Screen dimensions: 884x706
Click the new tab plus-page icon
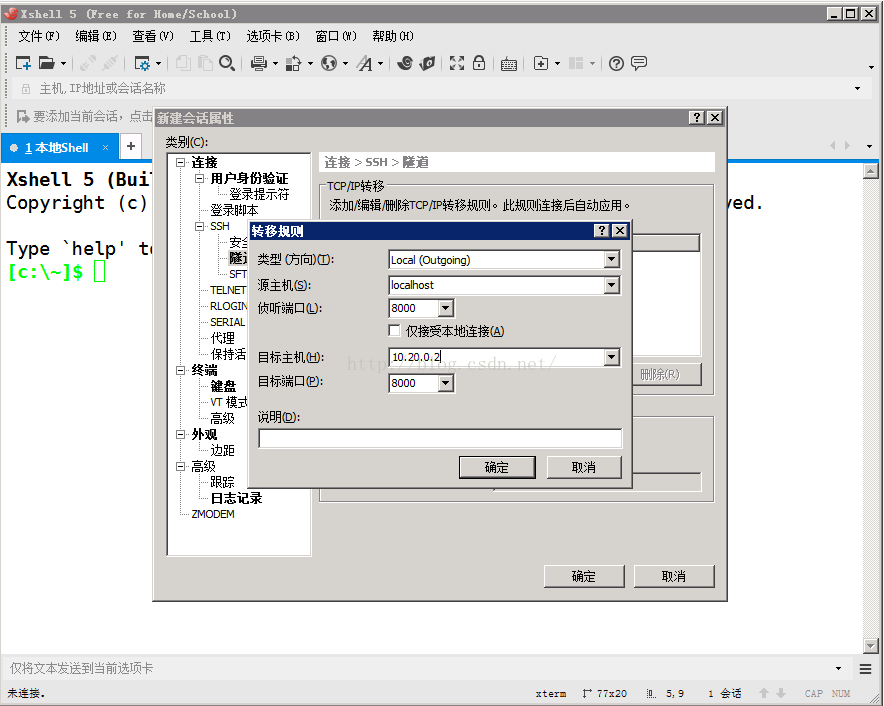pos(541,63)
